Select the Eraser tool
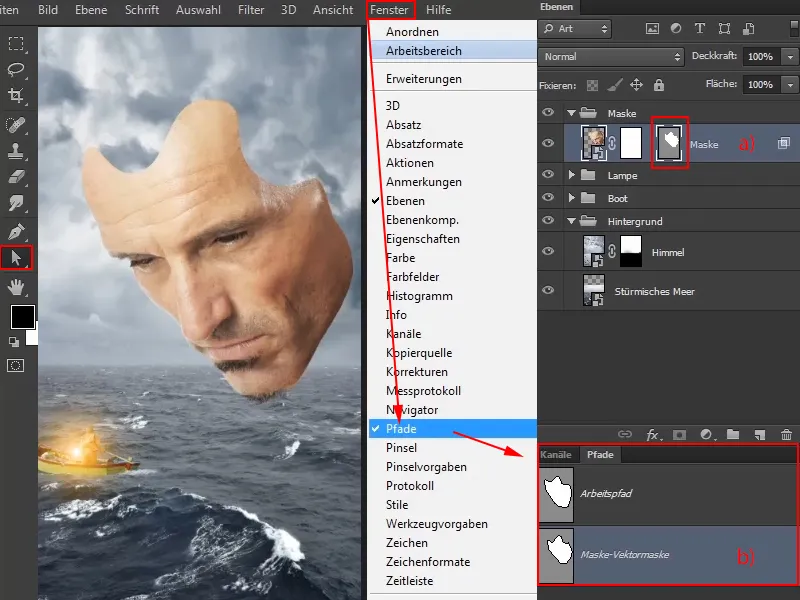This screenshot has width=800, height=600. pyautogui.click(x=16, y=177)
